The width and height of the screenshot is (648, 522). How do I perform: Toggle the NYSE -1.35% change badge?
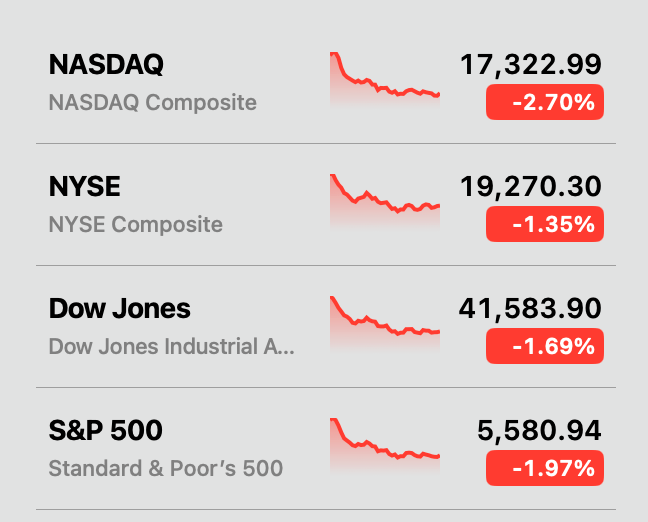pos(545,224)
